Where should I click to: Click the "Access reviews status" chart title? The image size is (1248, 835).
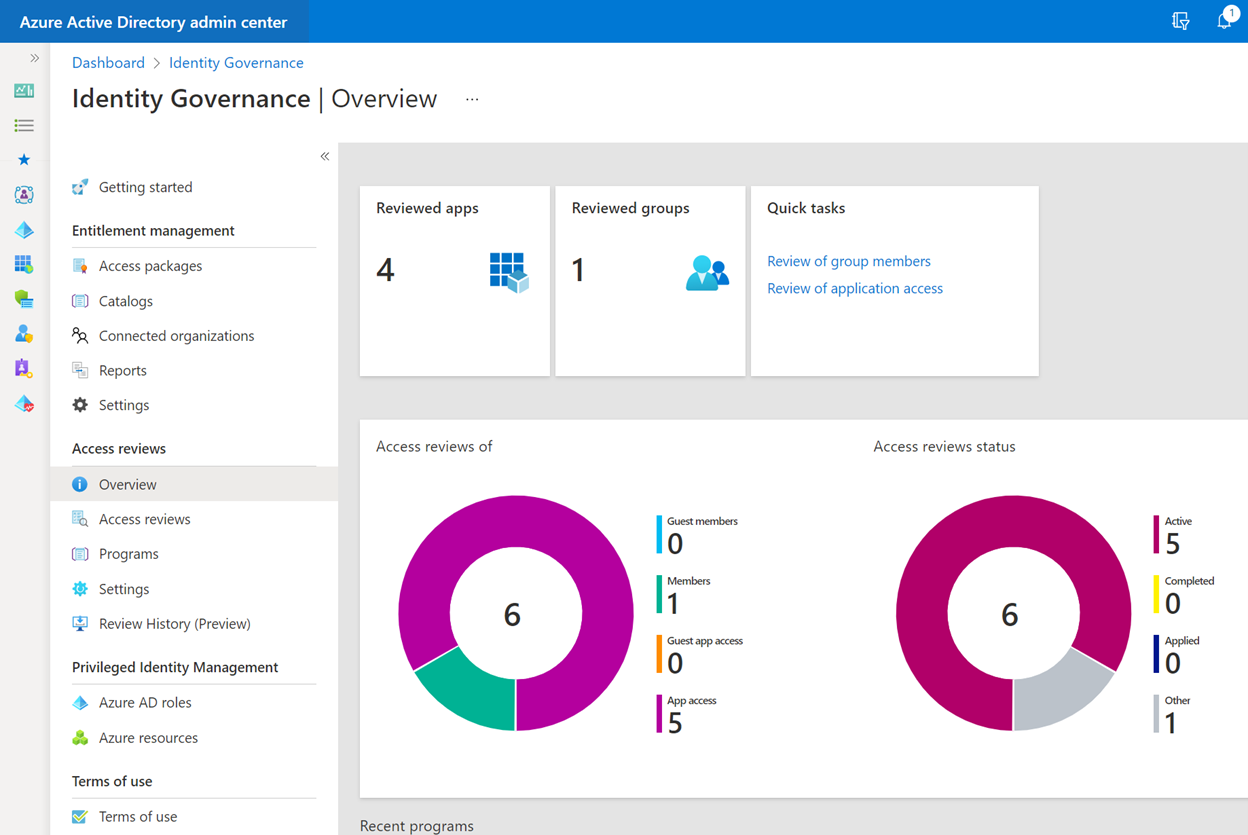click(944, 446)
